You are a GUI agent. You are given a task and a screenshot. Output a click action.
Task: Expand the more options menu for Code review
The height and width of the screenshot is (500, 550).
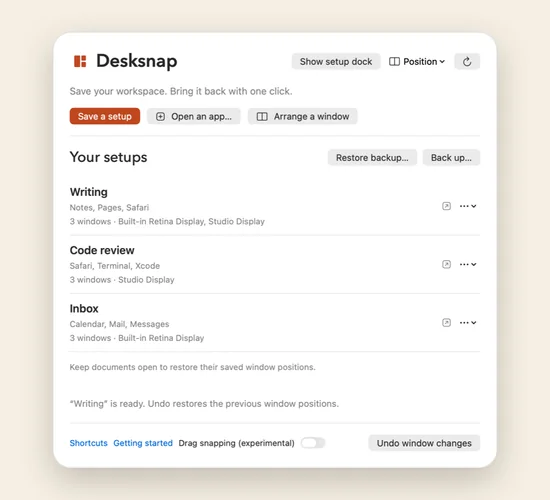468,264
